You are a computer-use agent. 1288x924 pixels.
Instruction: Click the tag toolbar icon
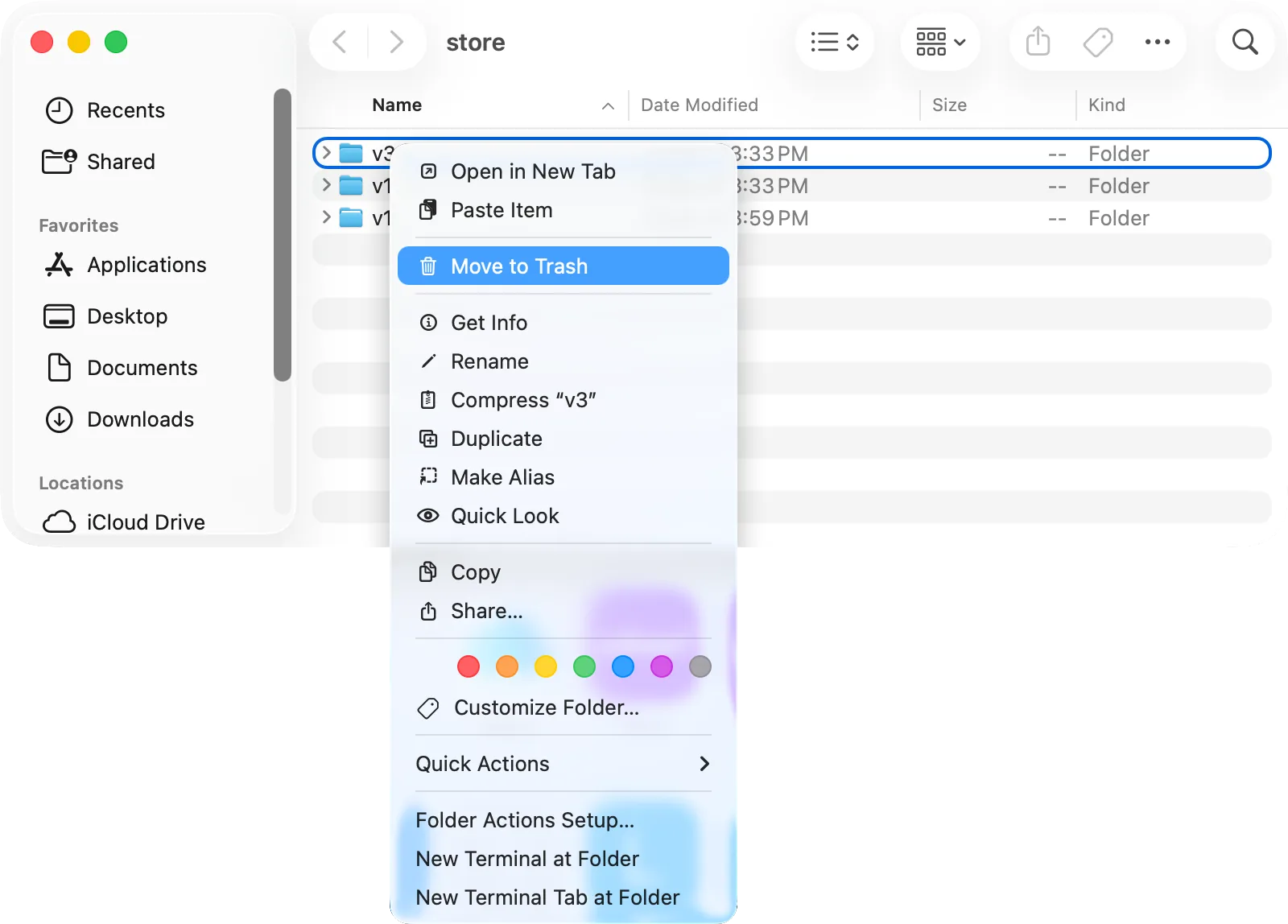[x=1097, y=42]
